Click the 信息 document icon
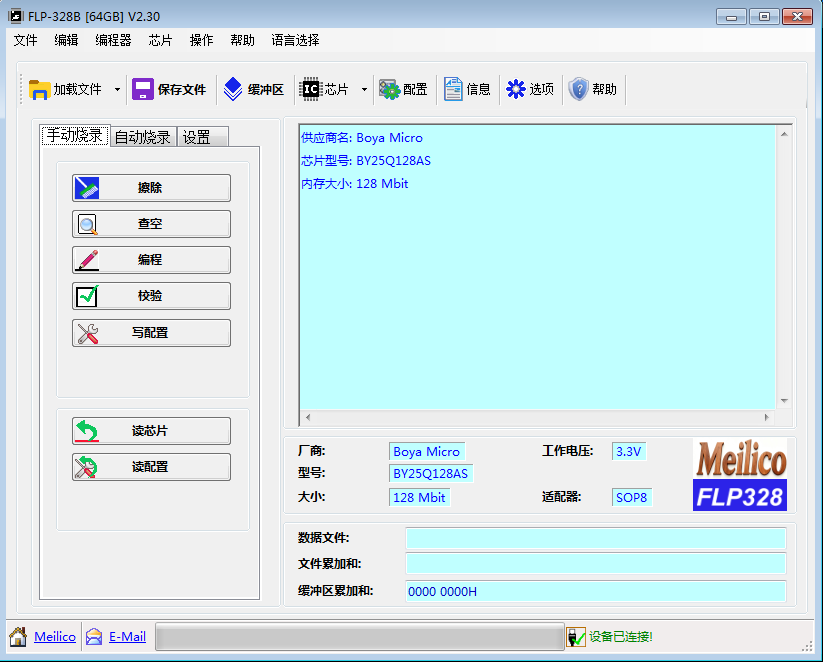The width and height of the screenshot is (823, 662). point(453,89)
